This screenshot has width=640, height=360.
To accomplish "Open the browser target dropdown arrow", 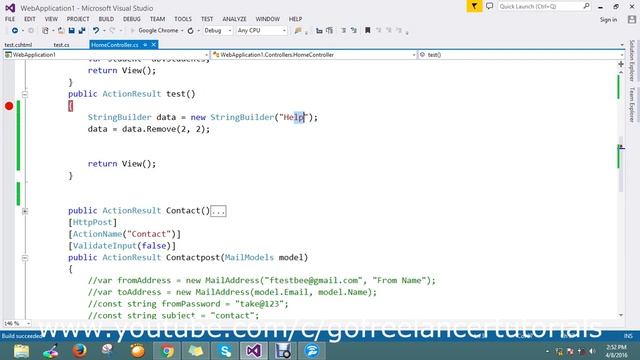I will click(182, 31).
